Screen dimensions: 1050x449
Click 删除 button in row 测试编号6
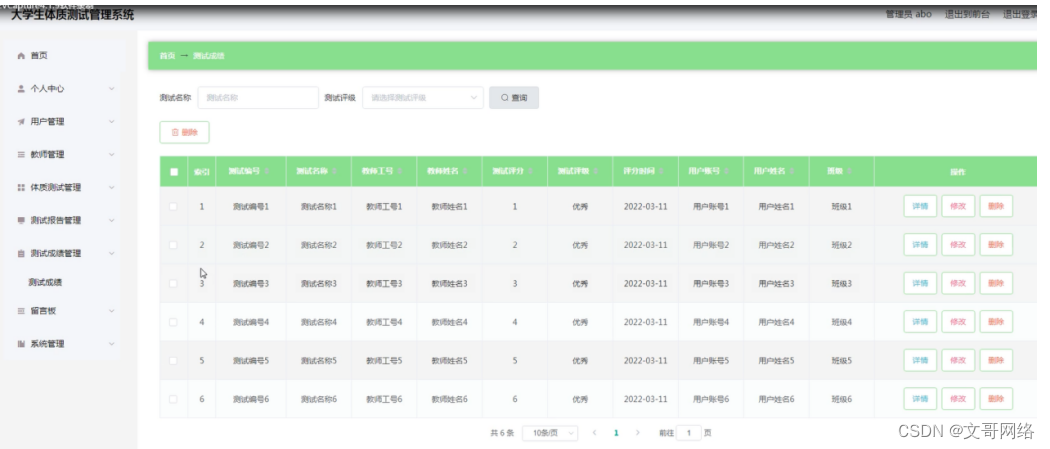[996, 399]
